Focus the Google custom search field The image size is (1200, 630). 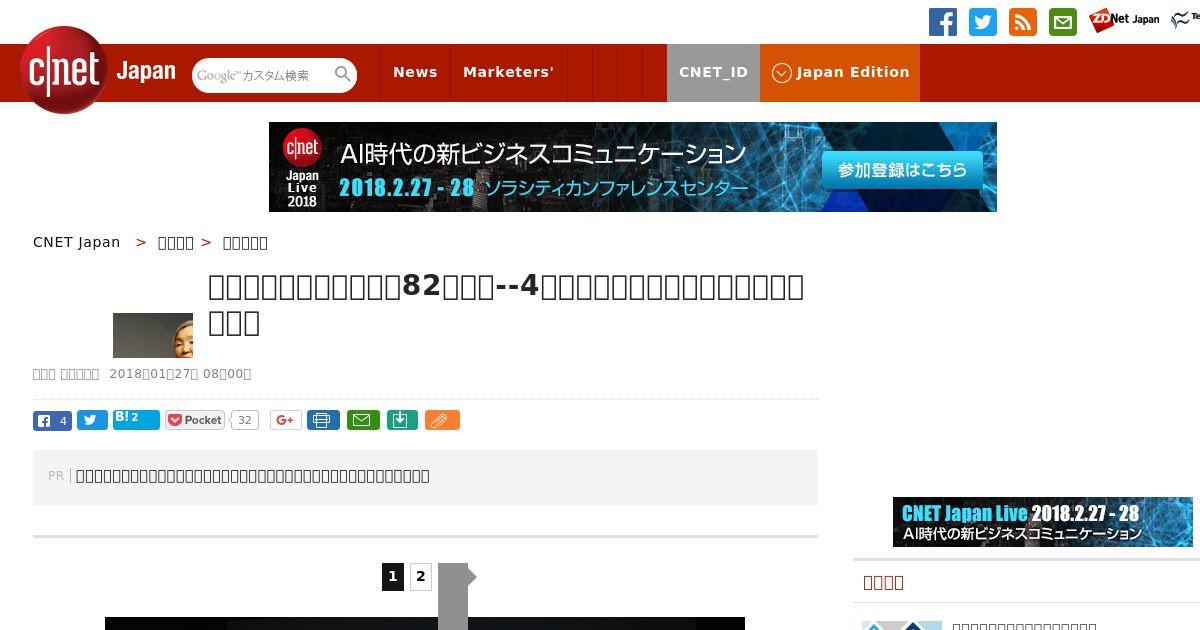click(262, 75)
